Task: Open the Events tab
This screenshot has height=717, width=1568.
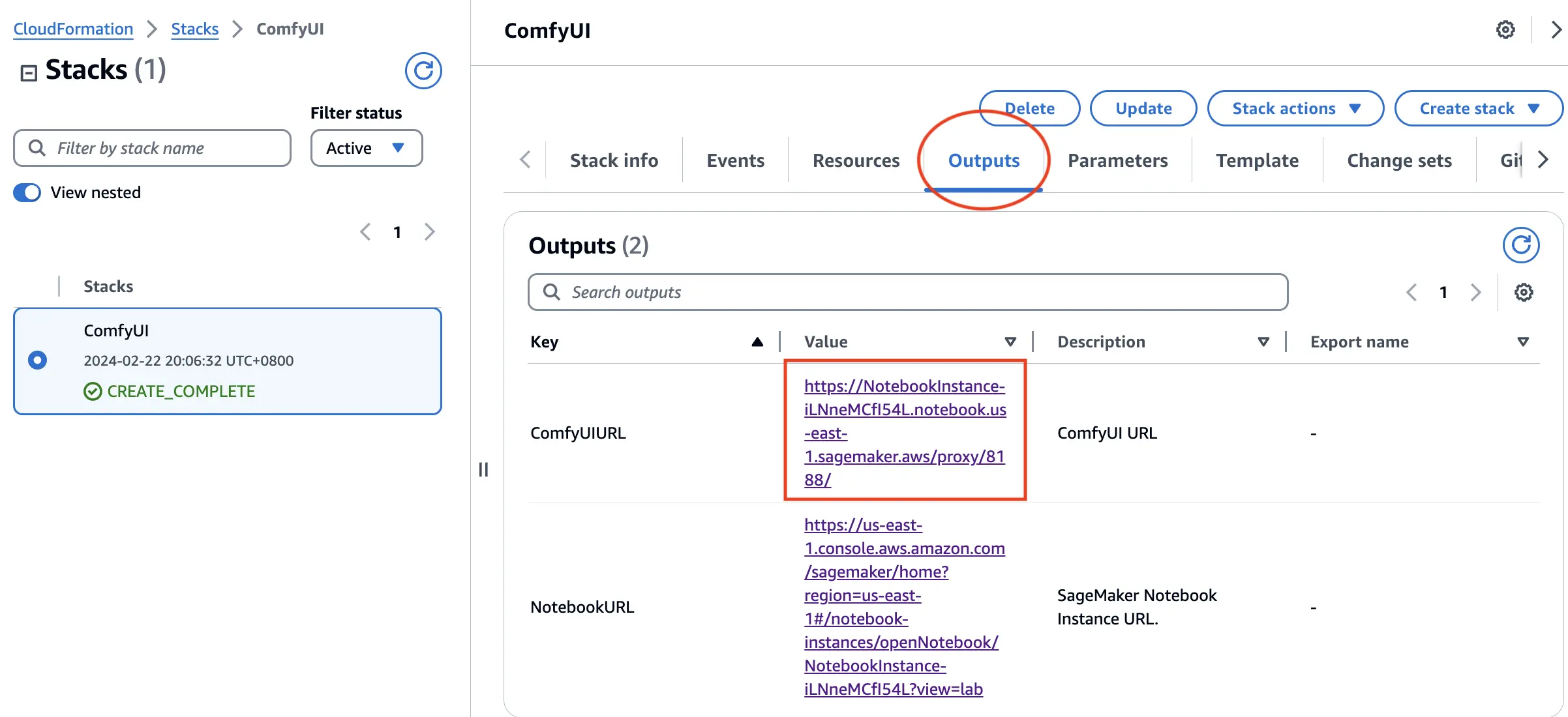Action: pos(735,160)
